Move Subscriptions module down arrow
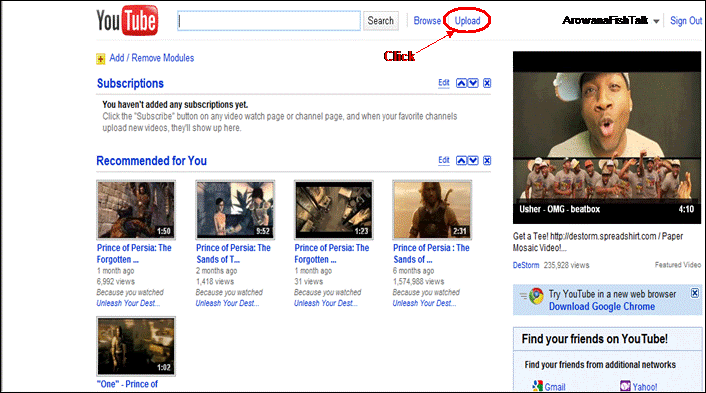This screenshot has width=706, height=393. point(473,83)
